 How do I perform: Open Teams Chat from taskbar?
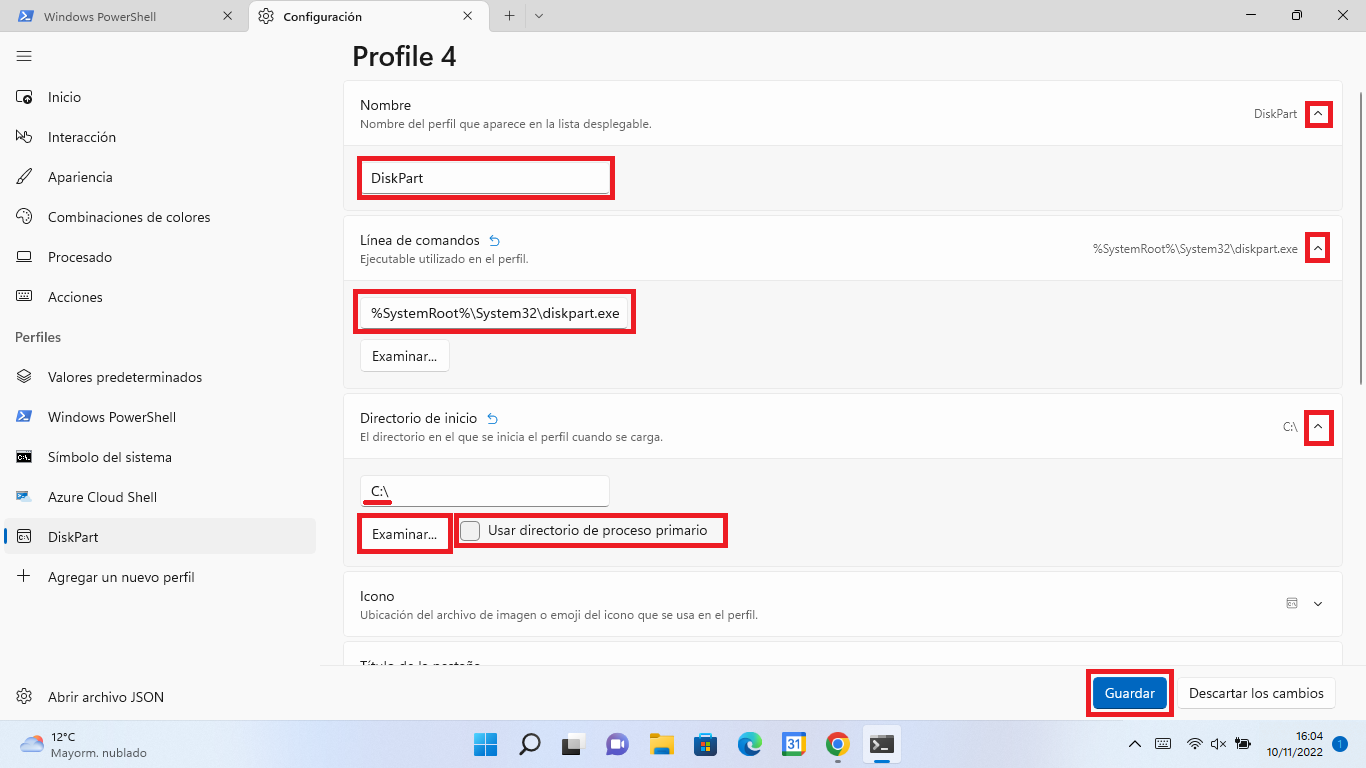(x=617, y=744)
